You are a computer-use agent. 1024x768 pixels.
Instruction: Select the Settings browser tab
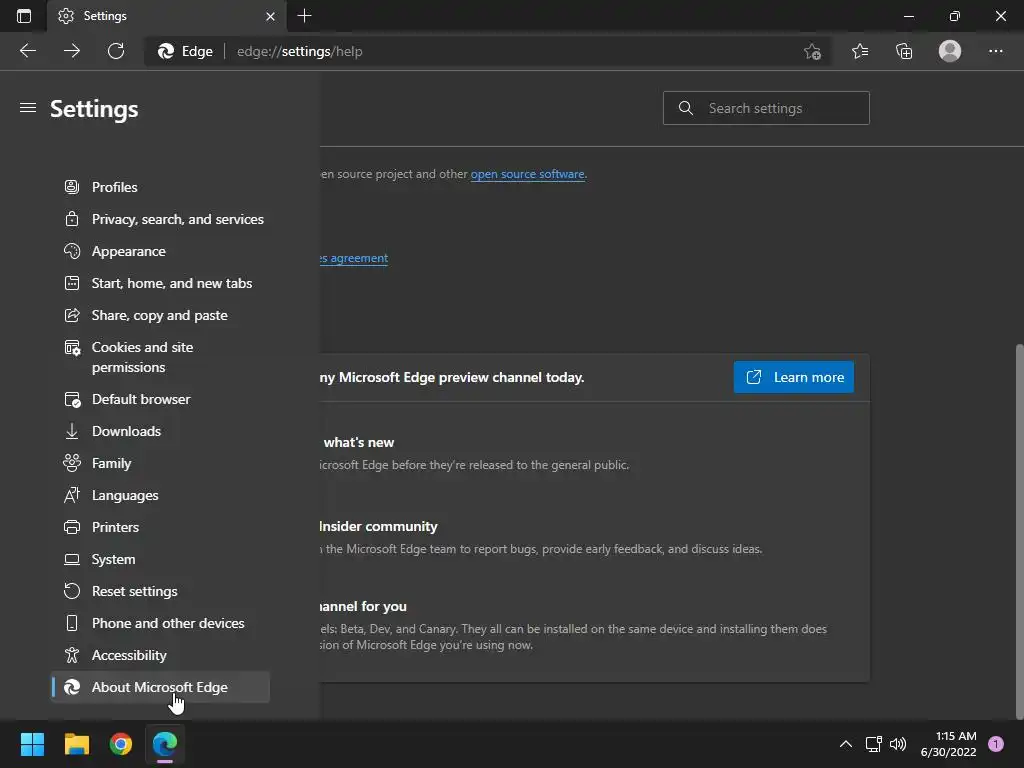(x=167, y=16)
